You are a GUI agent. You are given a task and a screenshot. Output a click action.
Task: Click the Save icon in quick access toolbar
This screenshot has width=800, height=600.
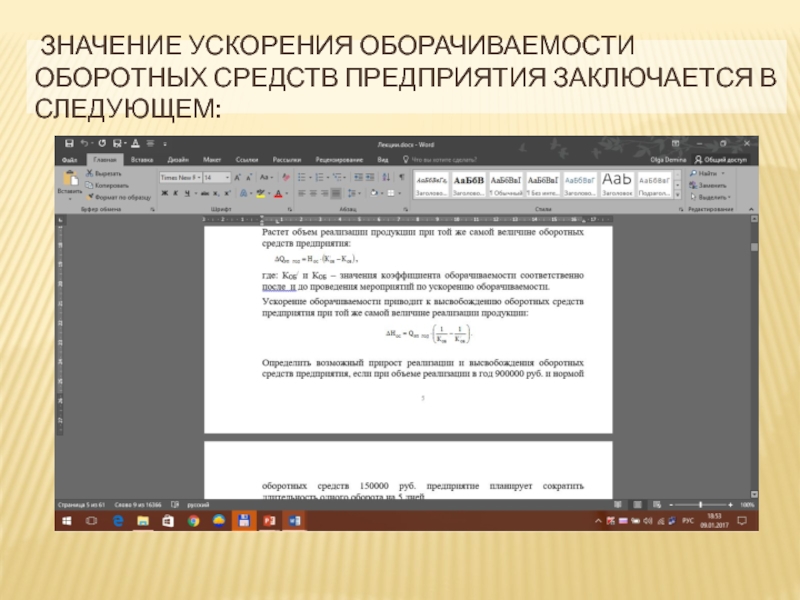[70, 143]
